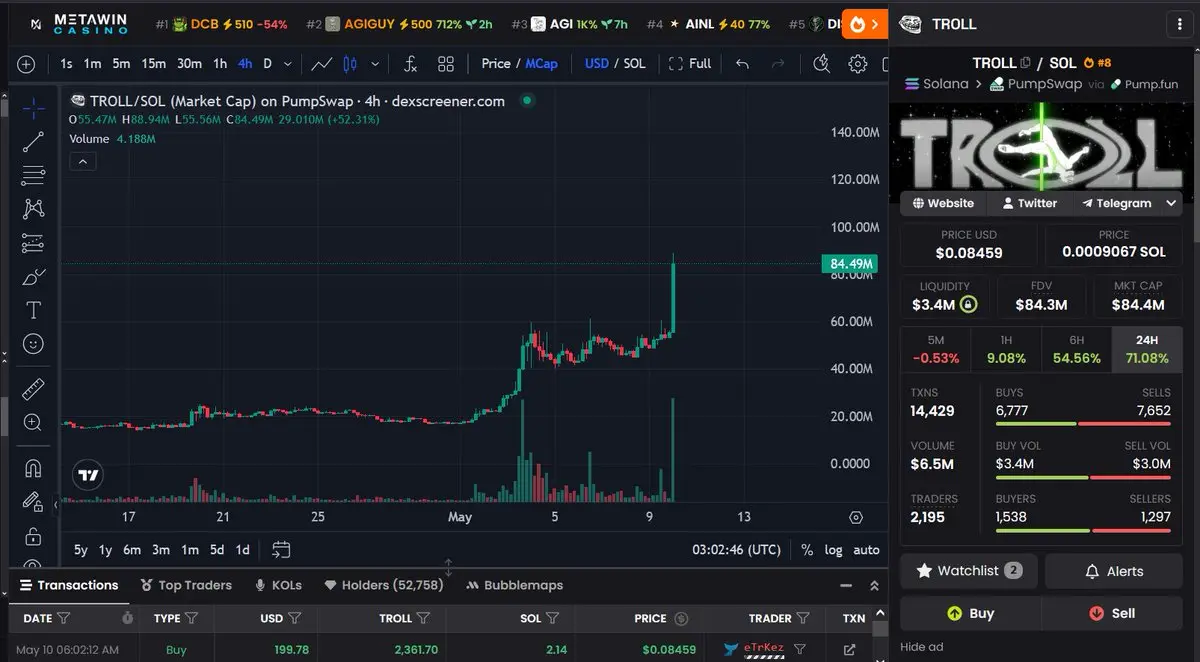The height and width of the screenshot is (662, 1200).
Task: Filter by TRADER column
Action: point(801,618)
